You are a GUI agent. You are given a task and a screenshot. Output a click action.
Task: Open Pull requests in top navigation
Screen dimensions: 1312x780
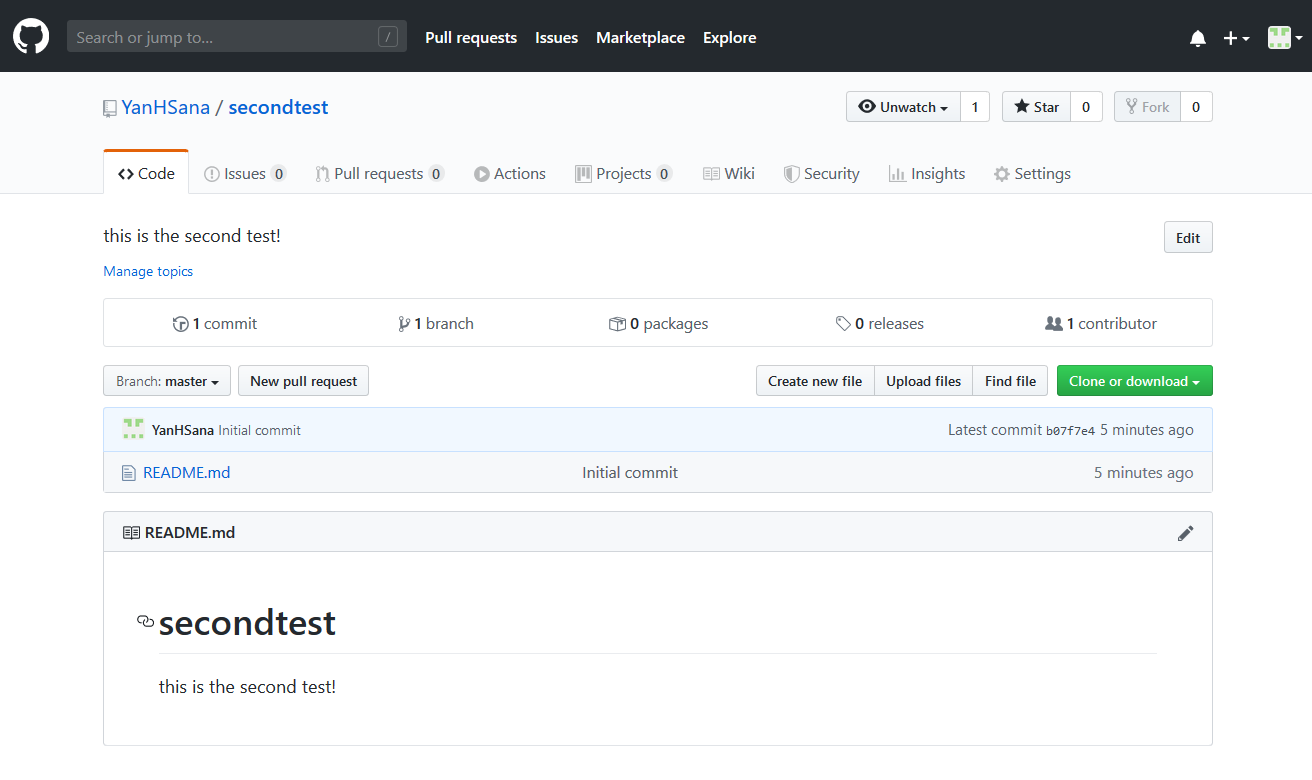471,38
